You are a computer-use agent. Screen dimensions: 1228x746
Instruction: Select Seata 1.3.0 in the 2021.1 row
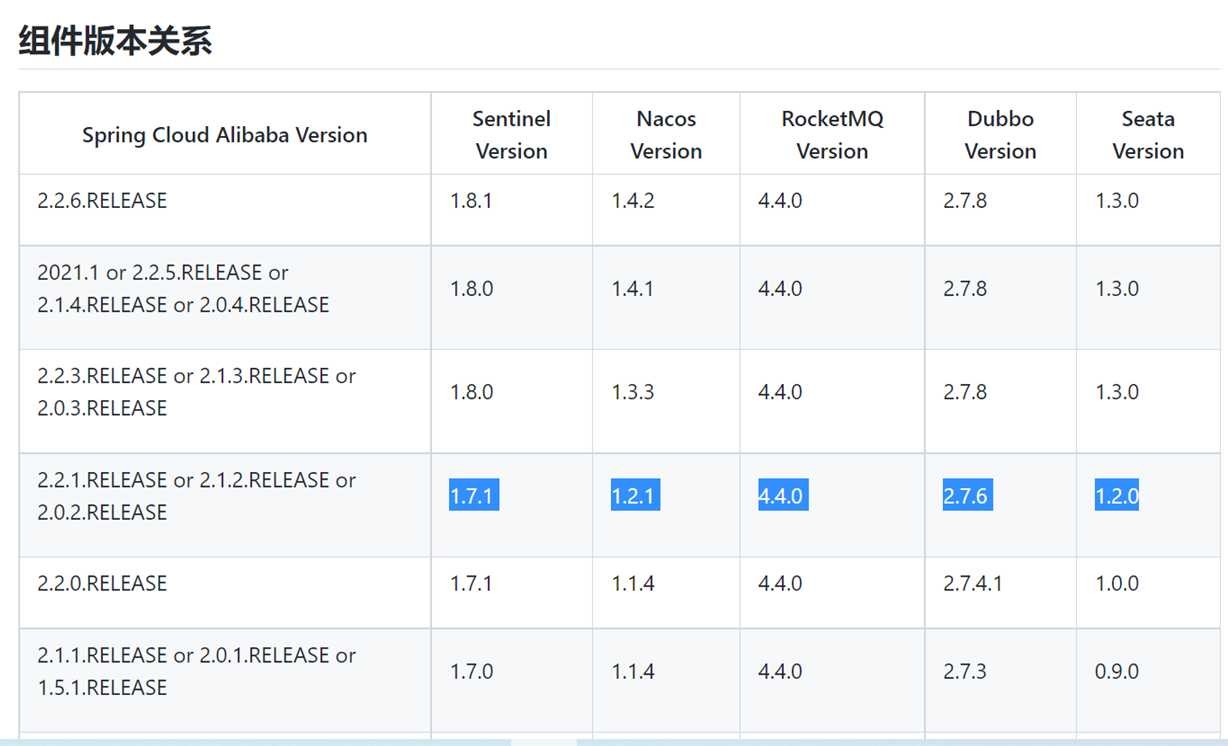[1117, 289]
